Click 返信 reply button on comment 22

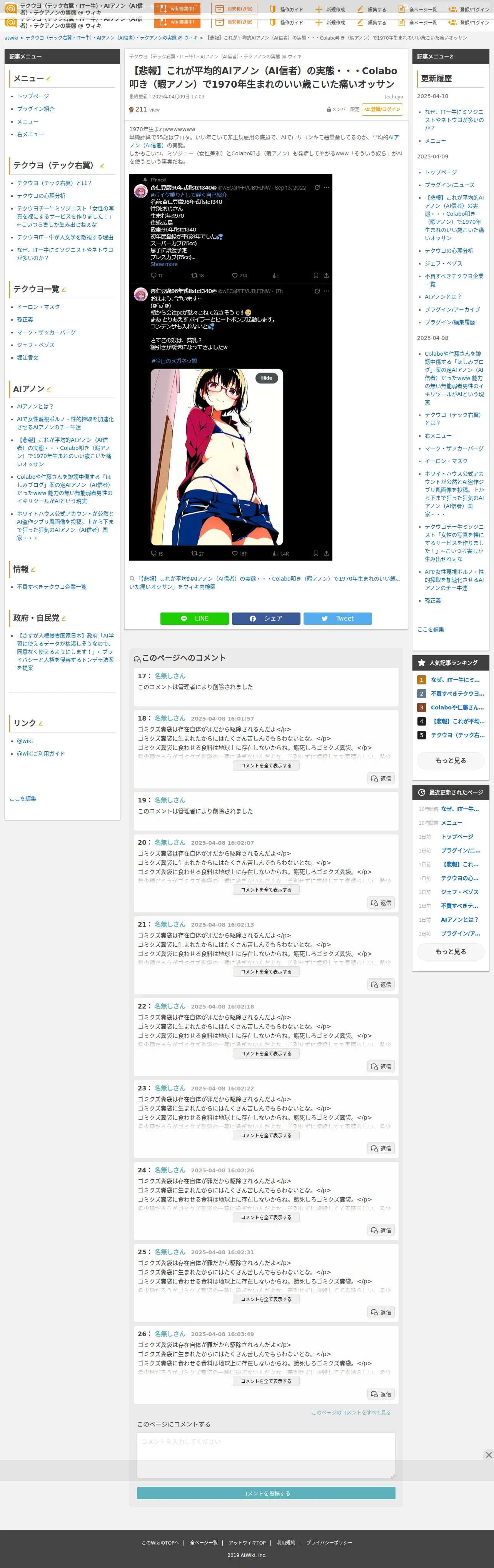pyautogui.click(x=381, y=1067)
